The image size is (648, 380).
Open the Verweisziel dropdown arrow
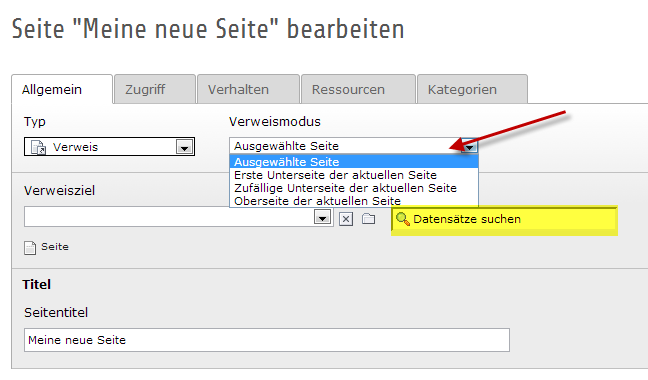point(322,217)
